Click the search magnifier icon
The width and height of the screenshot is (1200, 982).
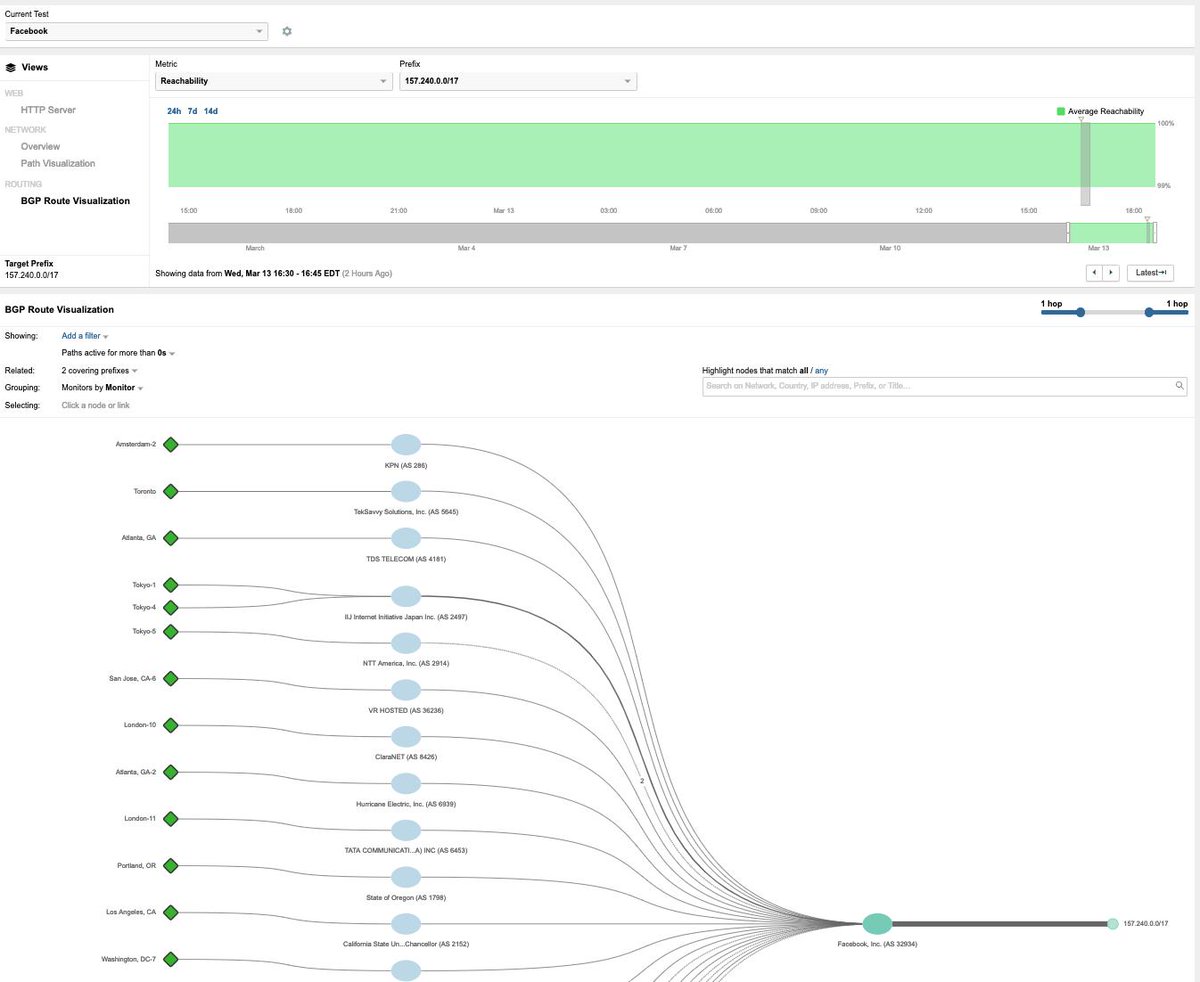click(x=1179, y=386)
